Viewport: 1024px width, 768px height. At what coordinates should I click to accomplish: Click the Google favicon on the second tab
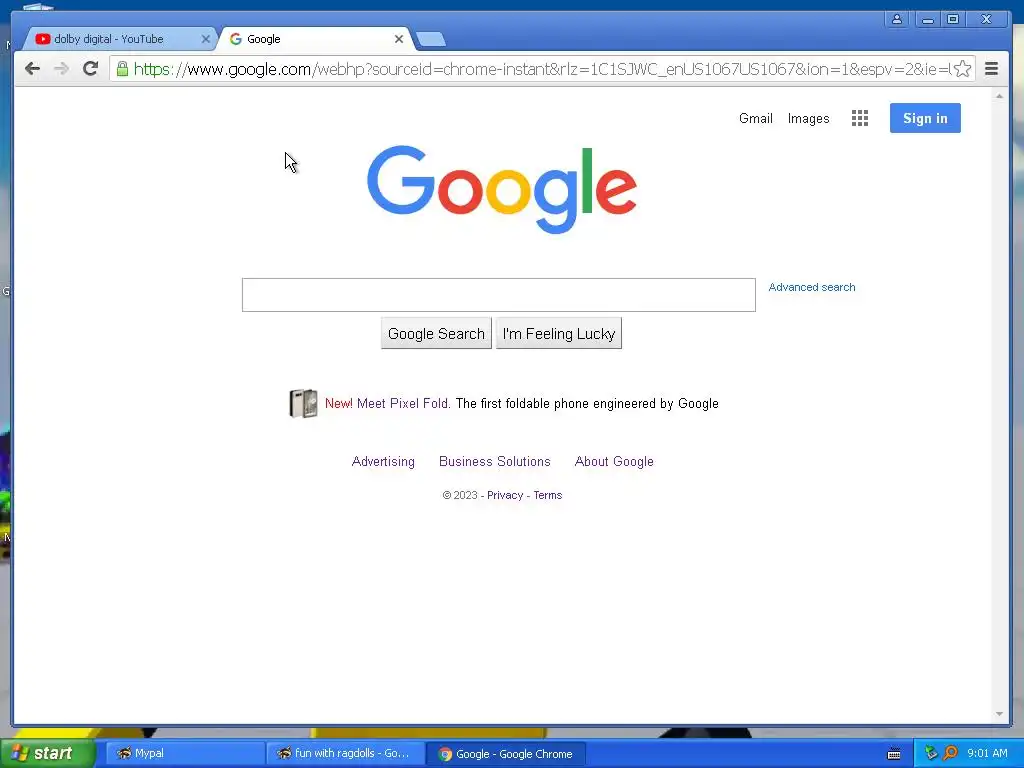(x=236, y=39)
